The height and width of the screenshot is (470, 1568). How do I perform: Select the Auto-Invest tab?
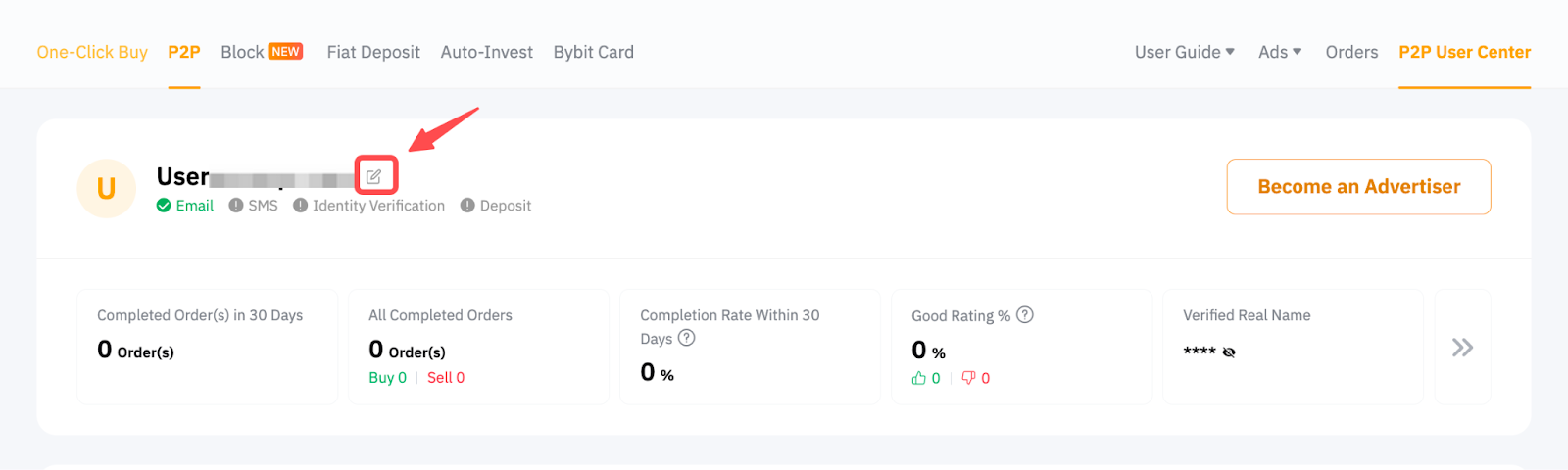[486, 52]
